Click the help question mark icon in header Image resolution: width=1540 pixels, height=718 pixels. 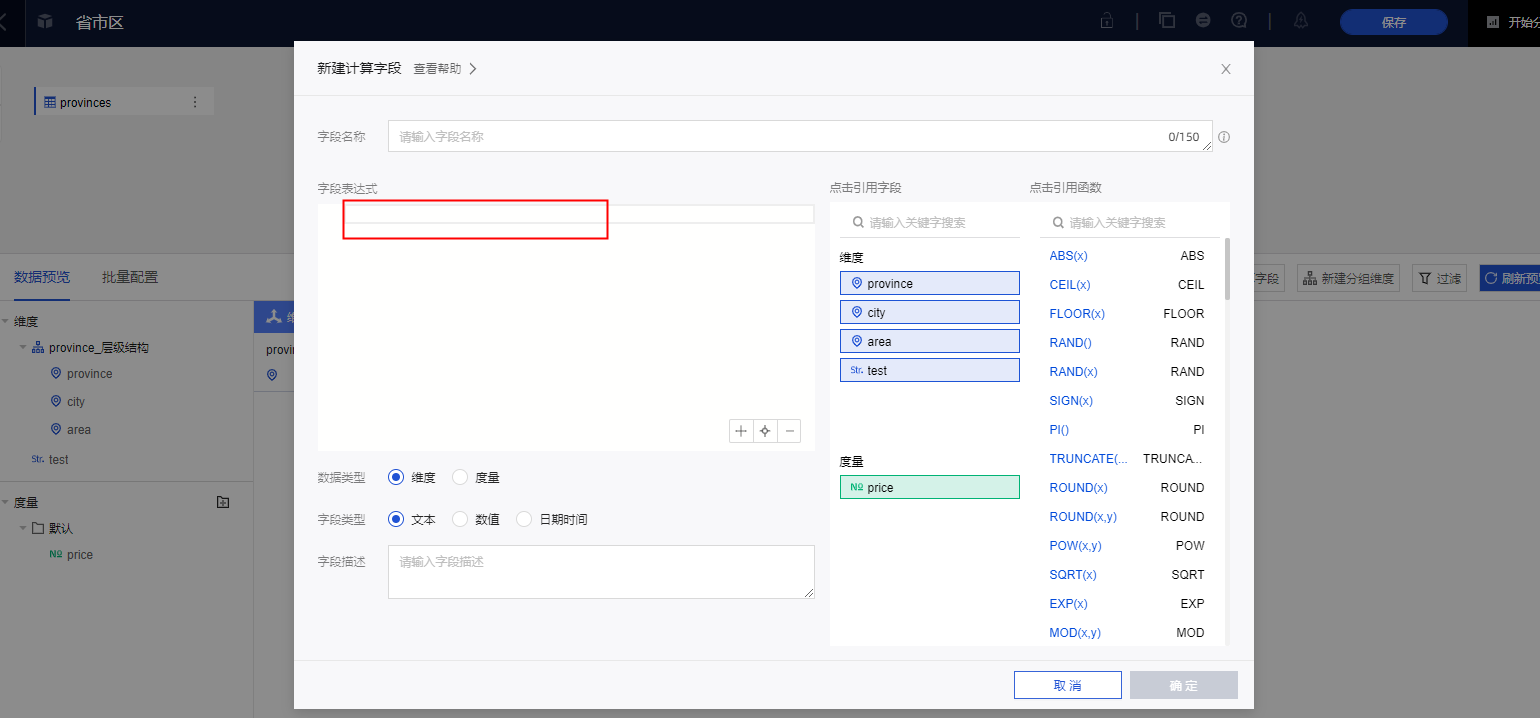1239,21
